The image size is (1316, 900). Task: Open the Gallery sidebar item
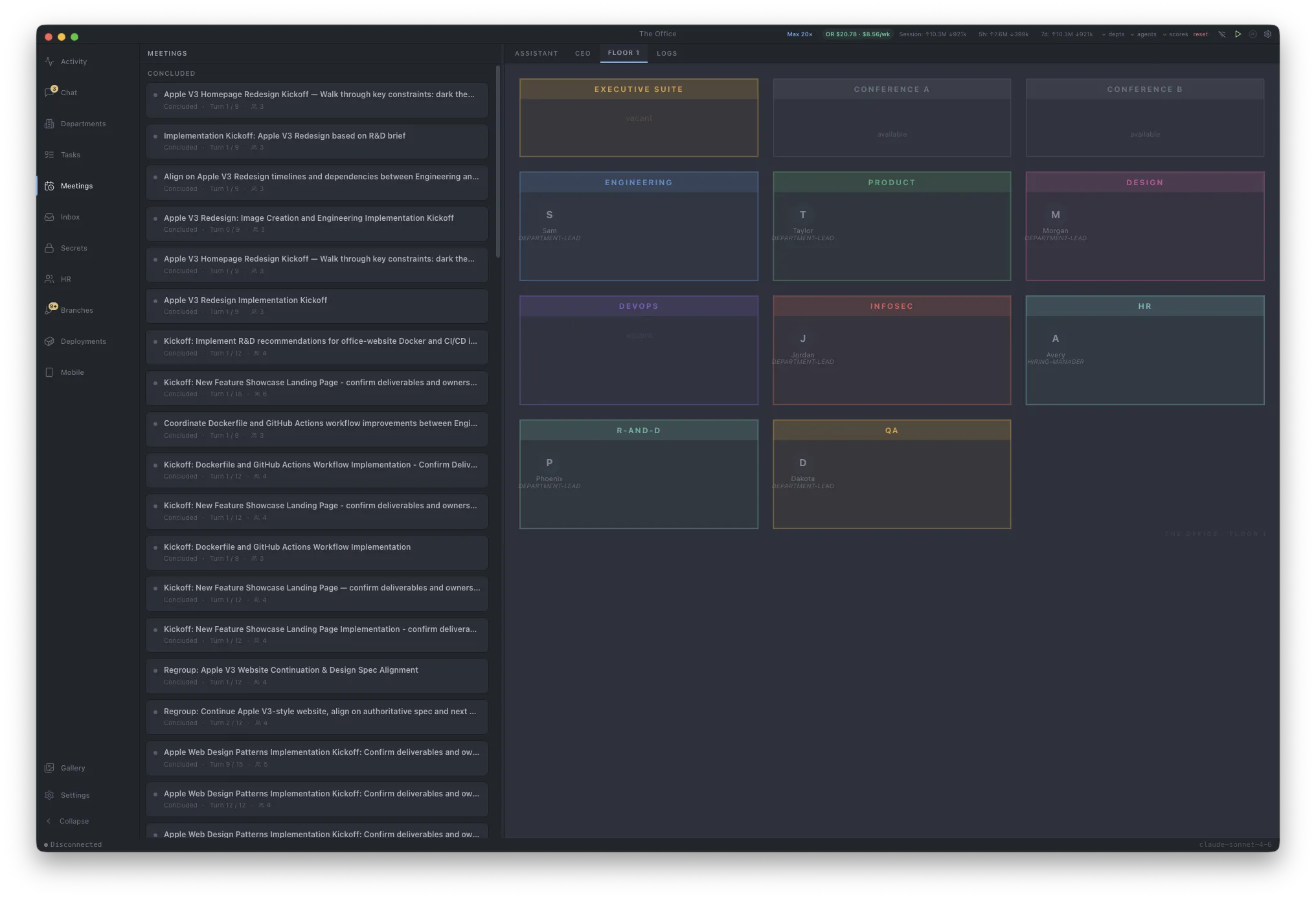click(x=73, y=768)
